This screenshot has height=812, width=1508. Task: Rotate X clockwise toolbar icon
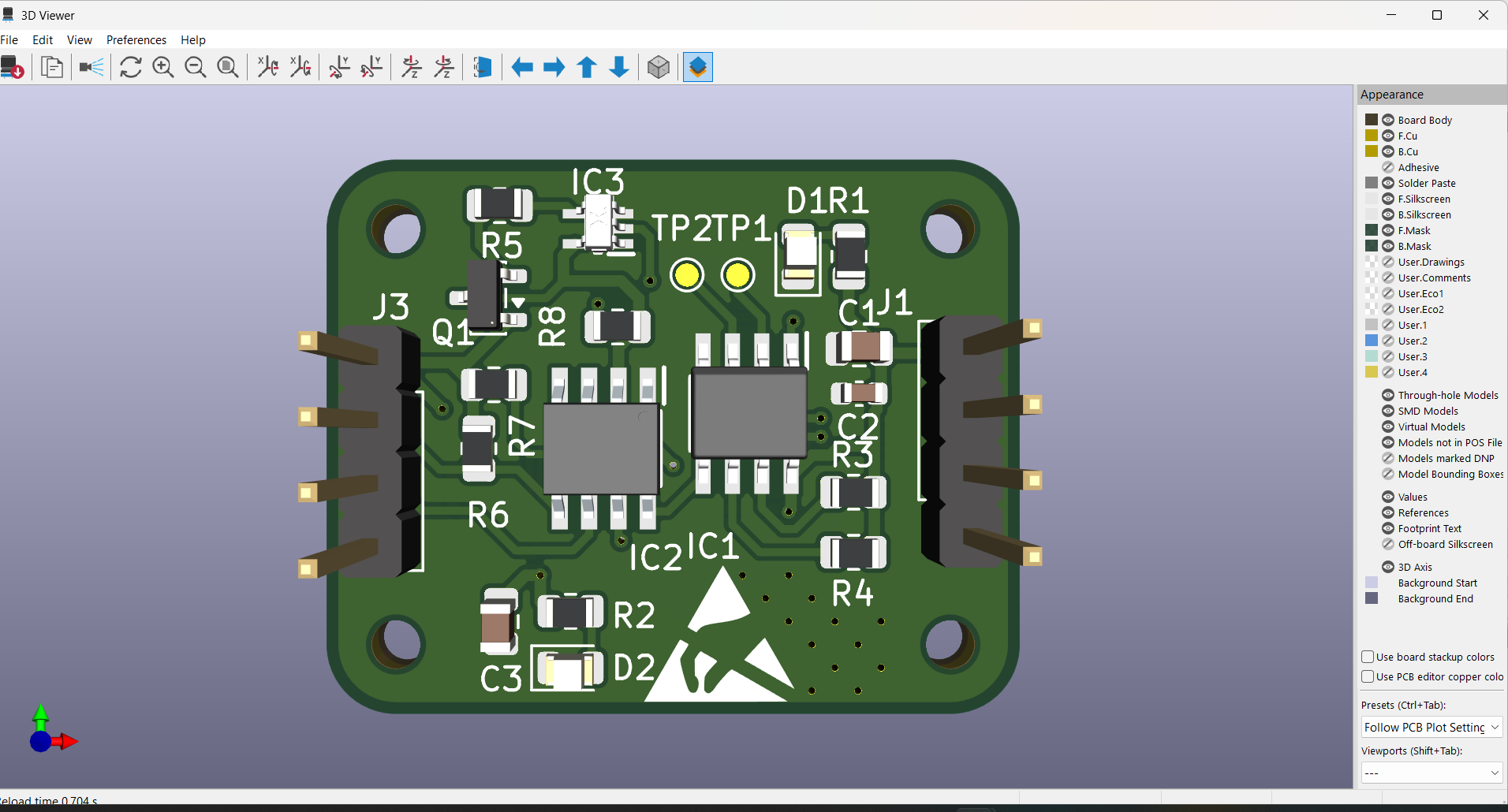(268, 67)
